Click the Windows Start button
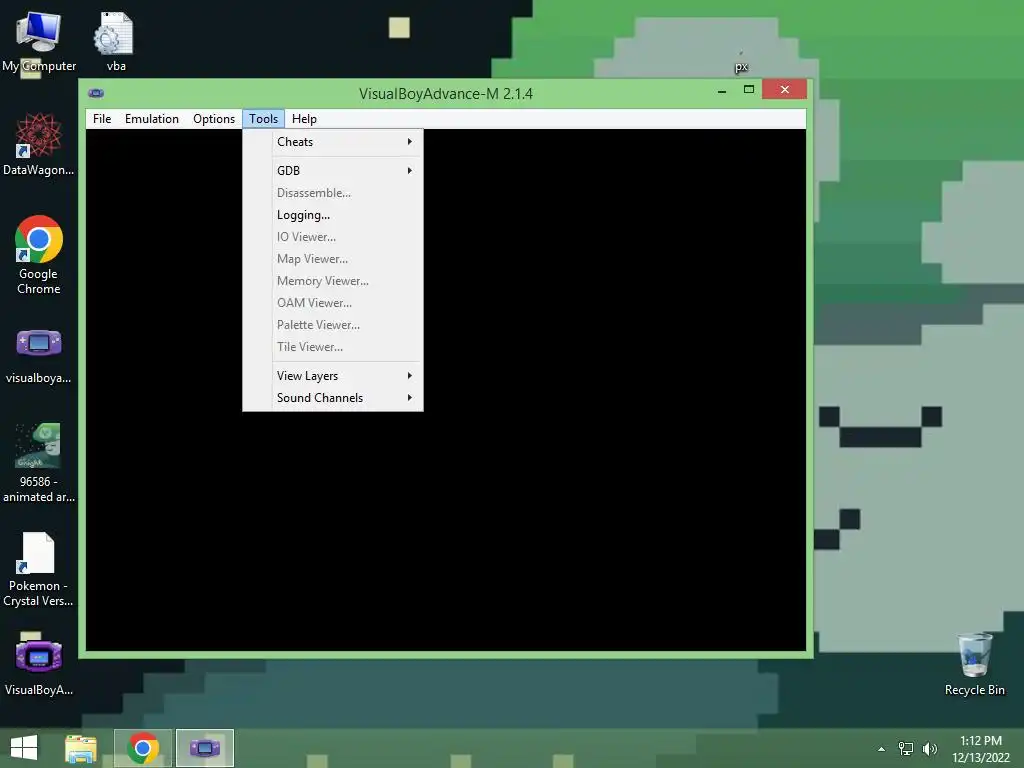This screenshot has width=1024, height=768. pyautogui.click(x=24, y=748)
